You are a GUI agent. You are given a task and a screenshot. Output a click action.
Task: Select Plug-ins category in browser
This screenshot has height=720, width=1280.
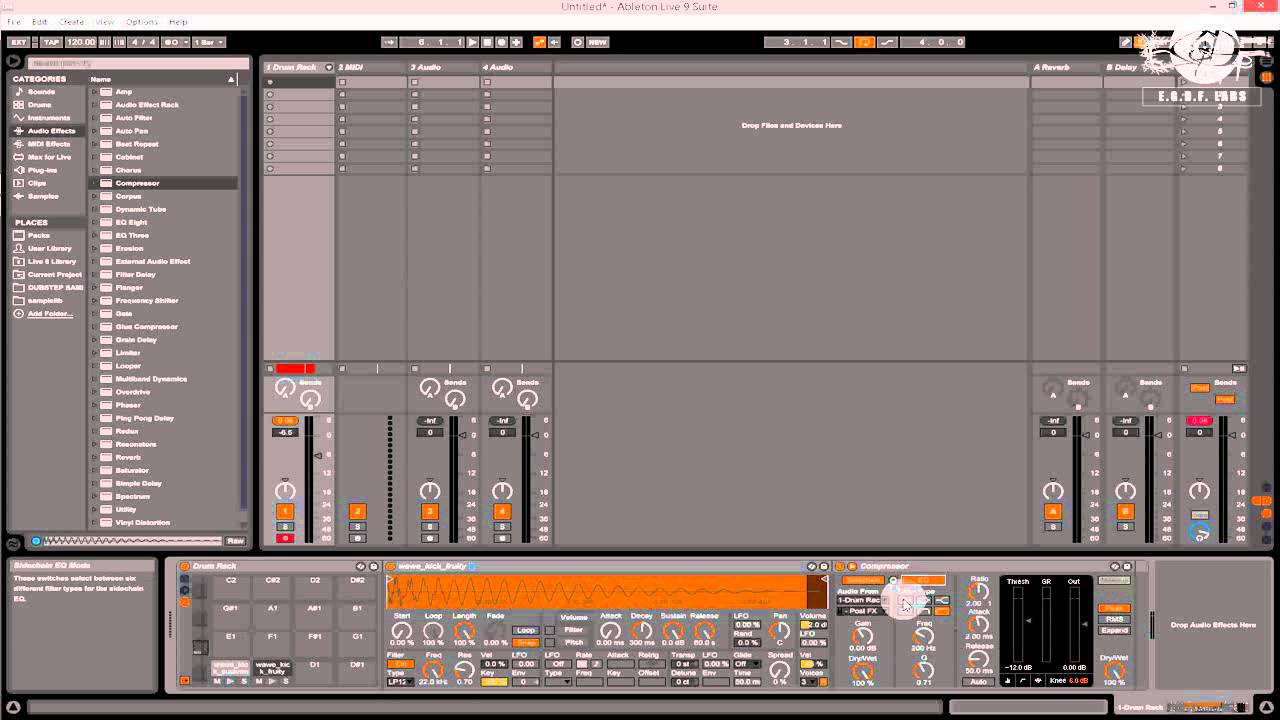click(42, 170)
